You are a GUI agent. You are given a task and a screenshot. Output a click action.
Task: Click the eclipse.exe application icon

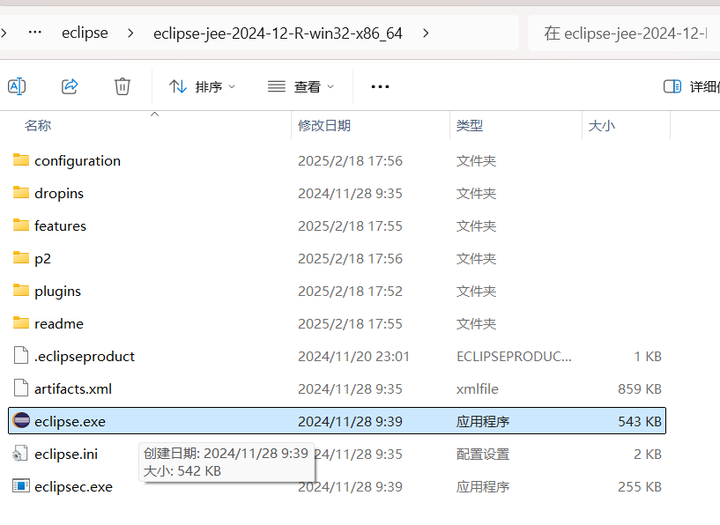(x=21, y=420)
